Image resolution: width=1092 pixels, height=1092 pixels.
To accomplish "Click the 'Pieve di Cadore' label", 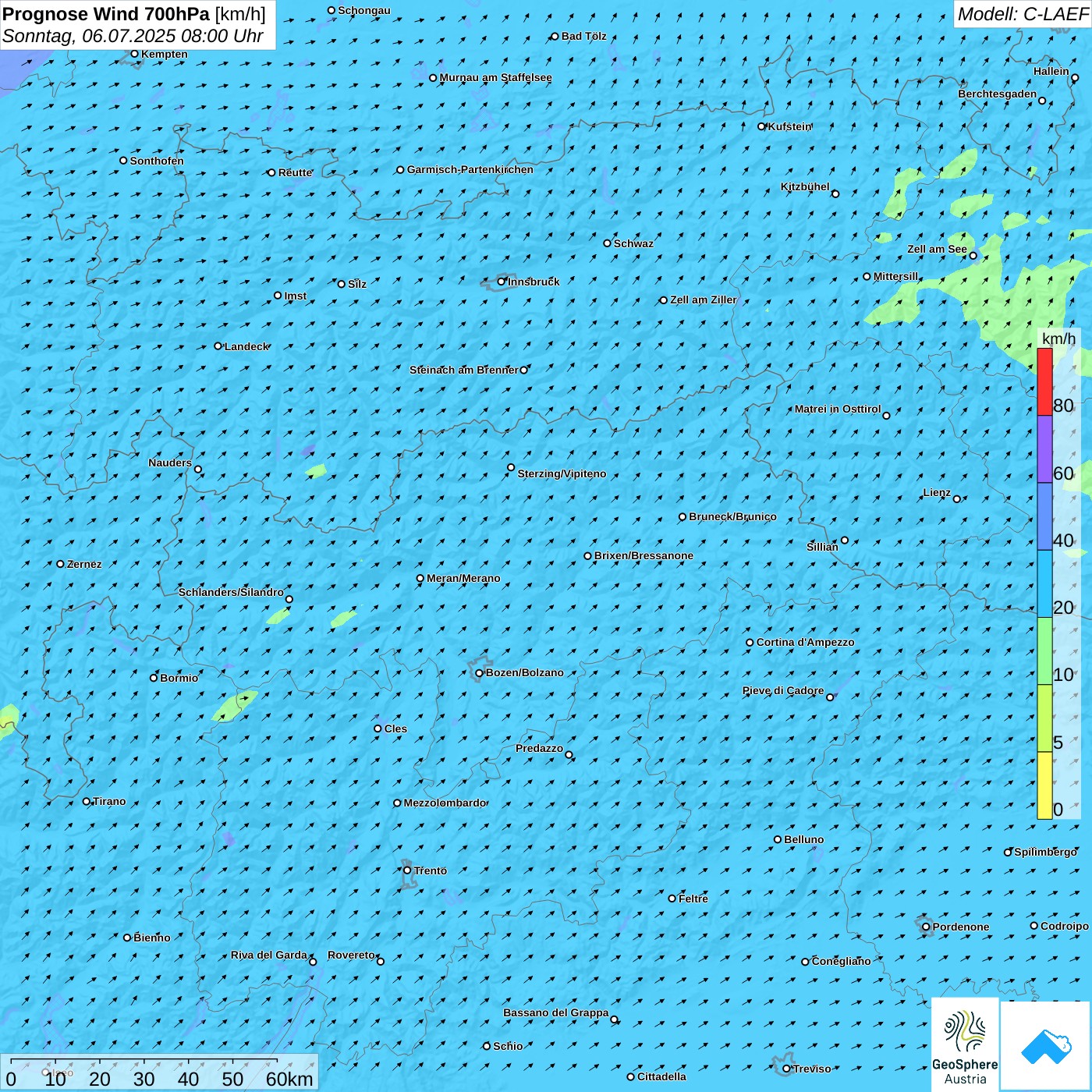I will pyautogui.click(x=783, y=690).
